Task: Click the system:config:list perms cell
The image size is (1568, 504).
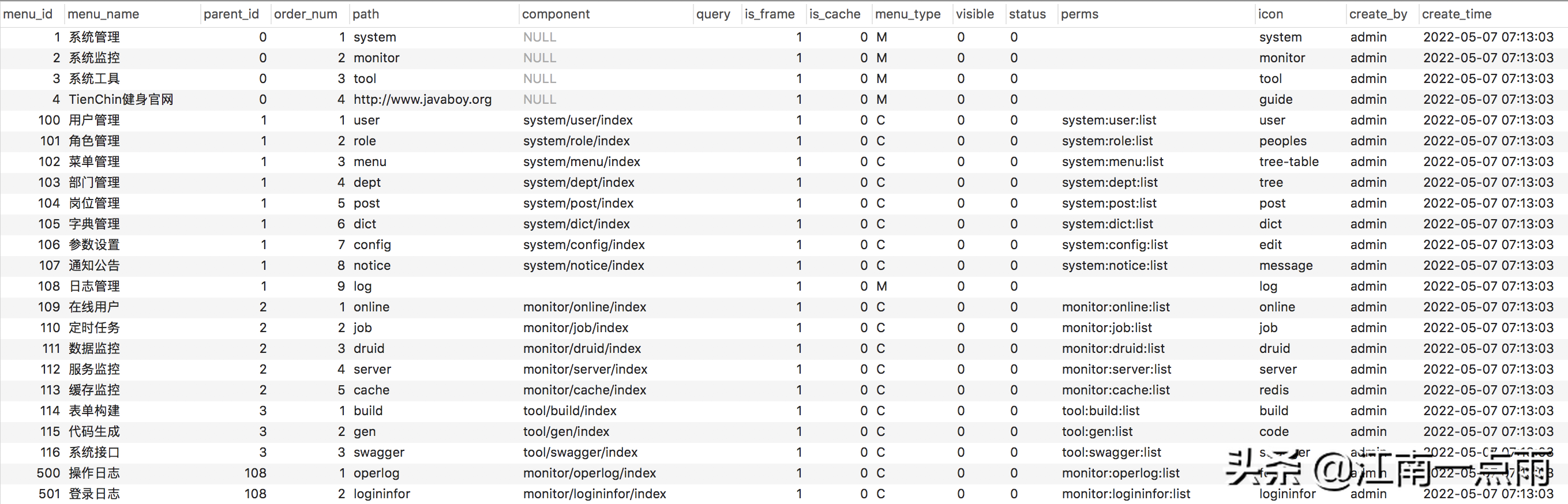Action: click(x=1115, y=244)
